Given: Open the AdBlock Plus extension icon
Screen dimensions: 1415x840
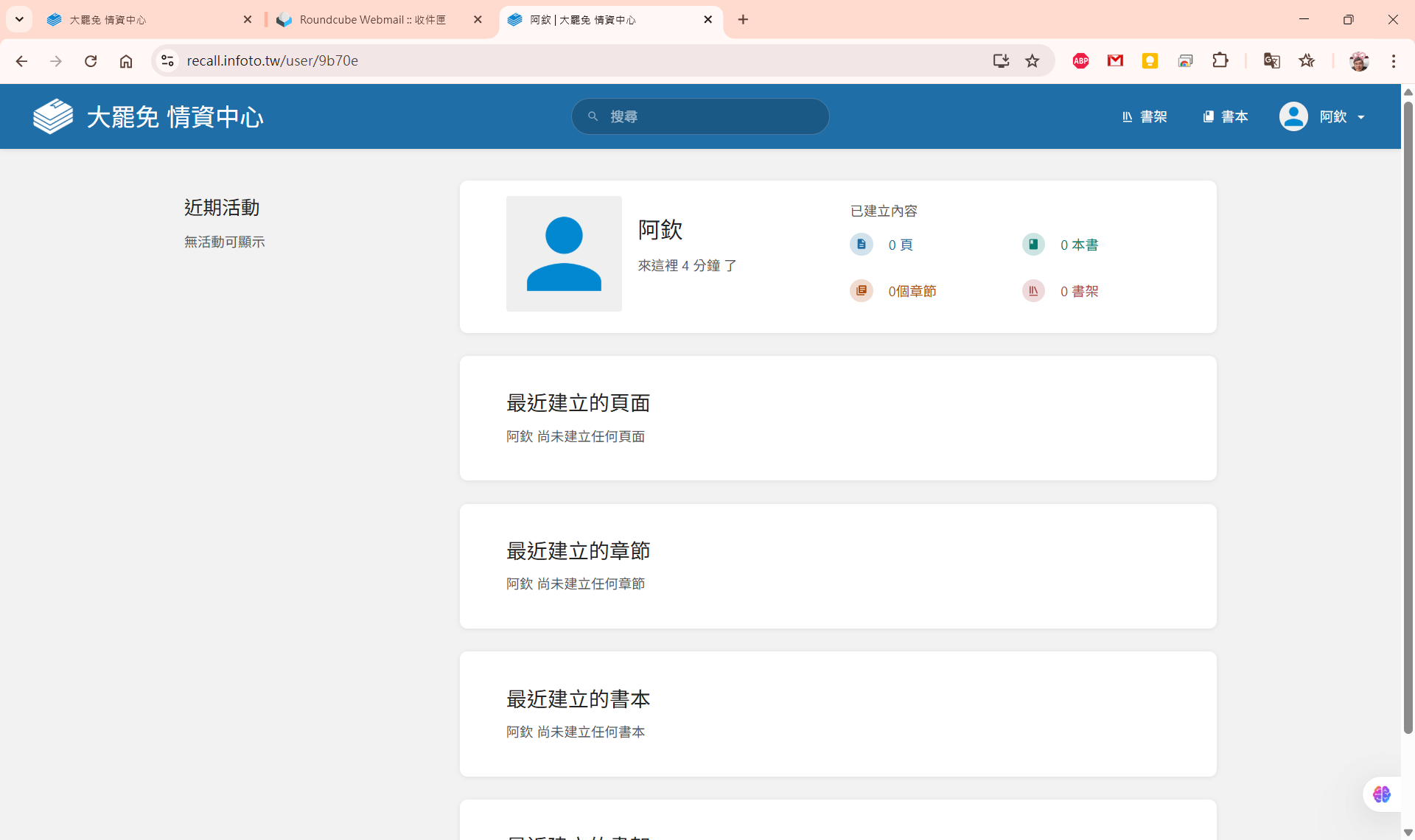Looking at the screenshot, I should coord(1080,60).
